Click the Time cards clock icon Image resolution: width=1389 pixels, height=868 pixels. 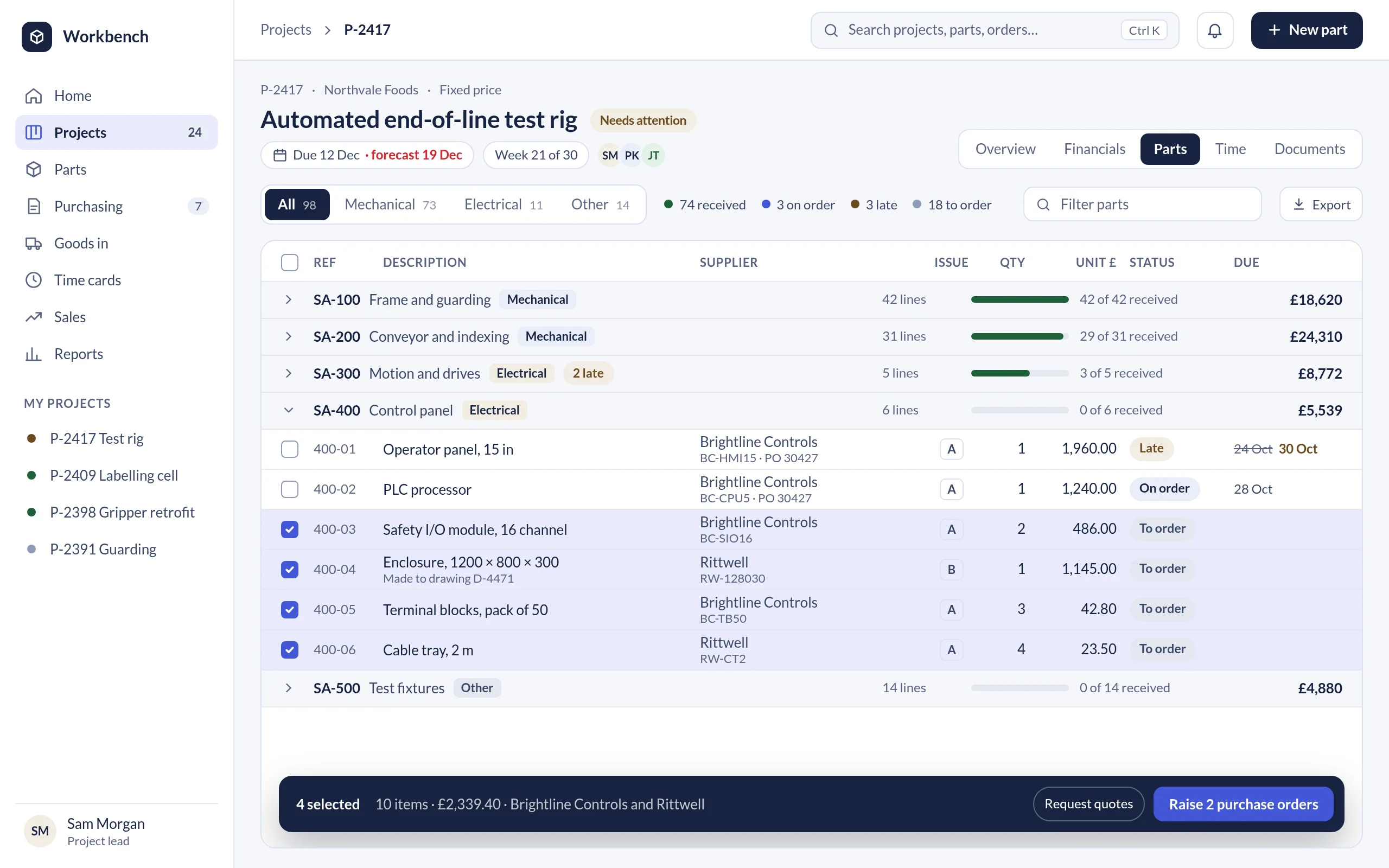(34, 280)
